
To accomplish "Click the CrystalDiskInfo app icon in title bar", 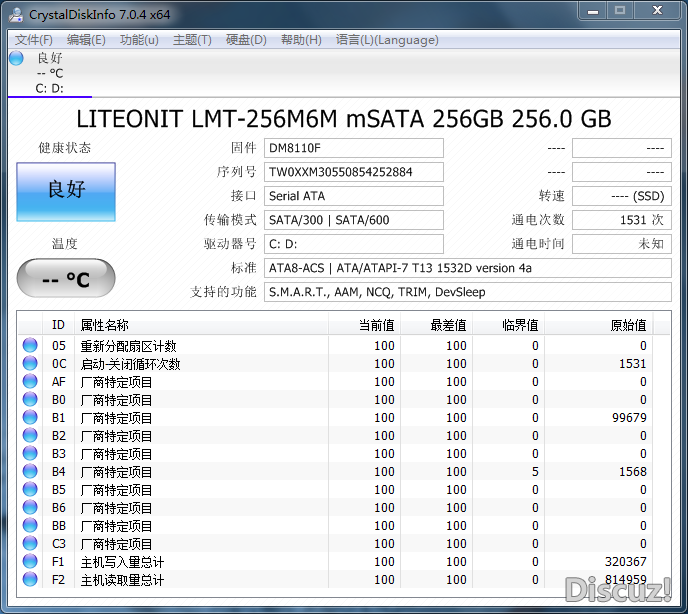I will 16,14.
